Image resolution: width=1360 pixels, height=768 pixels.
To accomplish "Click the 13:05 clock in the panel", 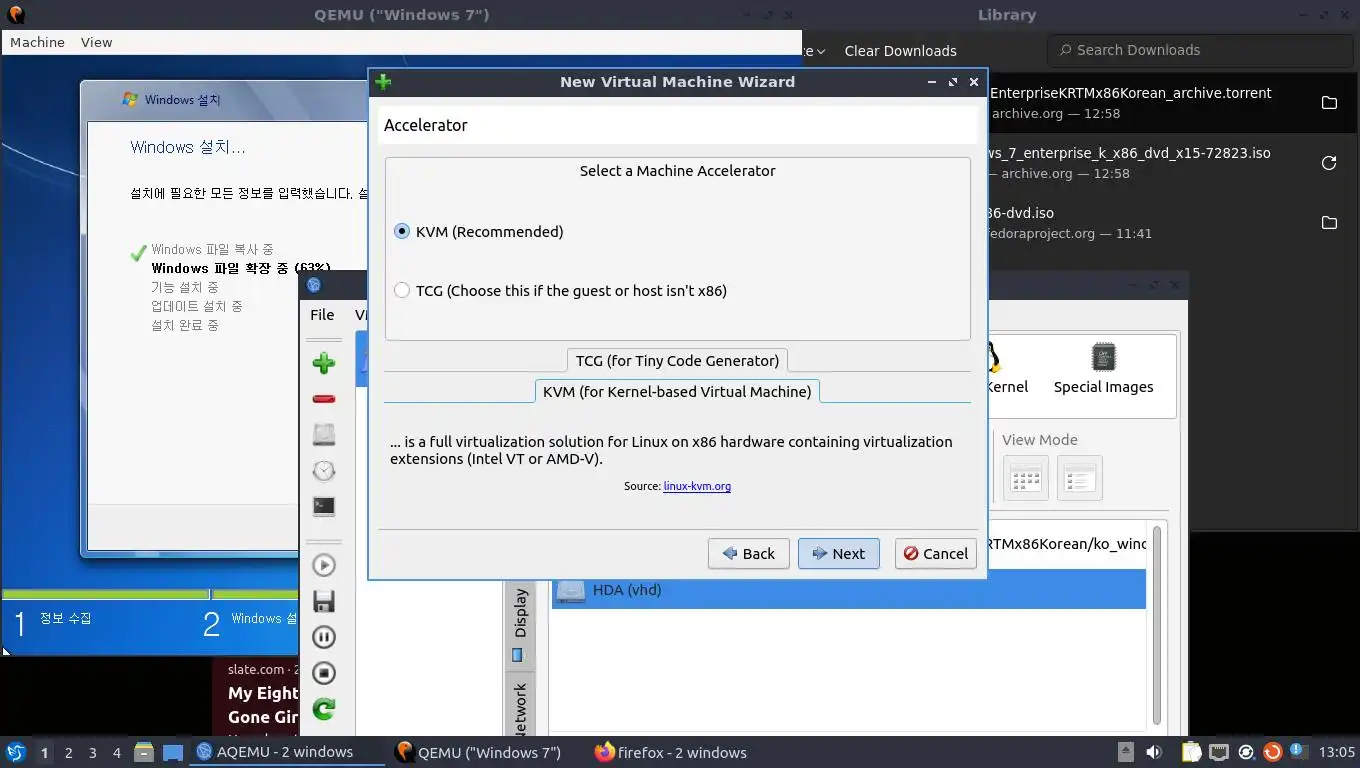I will point(1336,752).
